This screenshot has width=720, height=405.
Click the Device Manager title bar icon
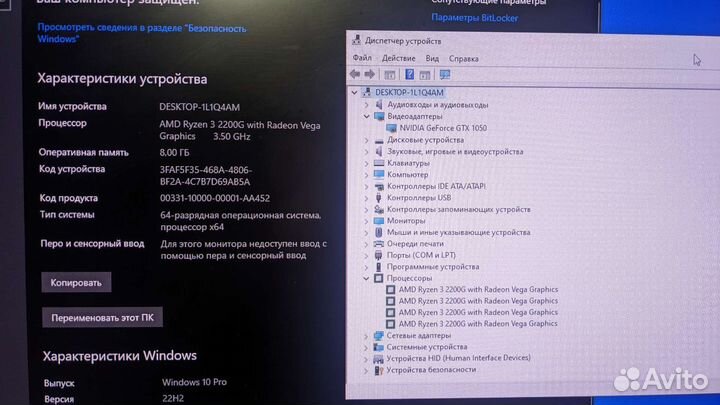356,40
